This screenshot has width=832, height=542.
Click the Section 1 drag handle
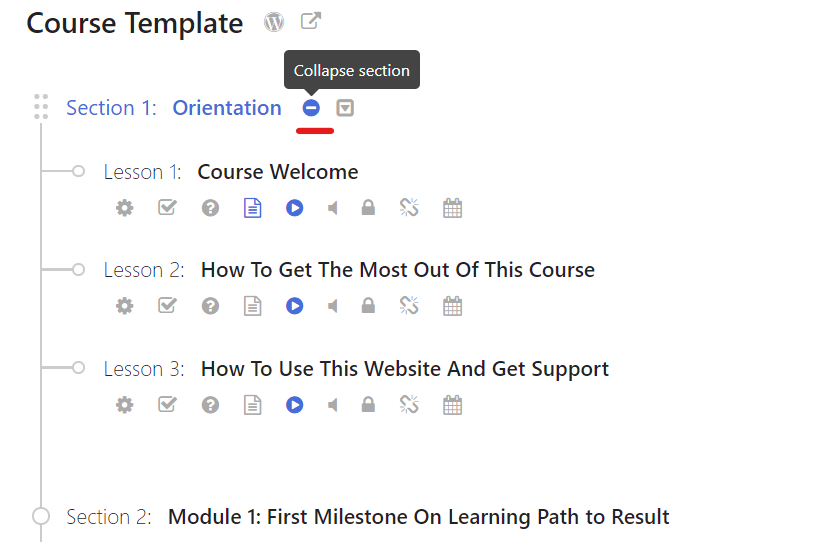click(41, 106)
